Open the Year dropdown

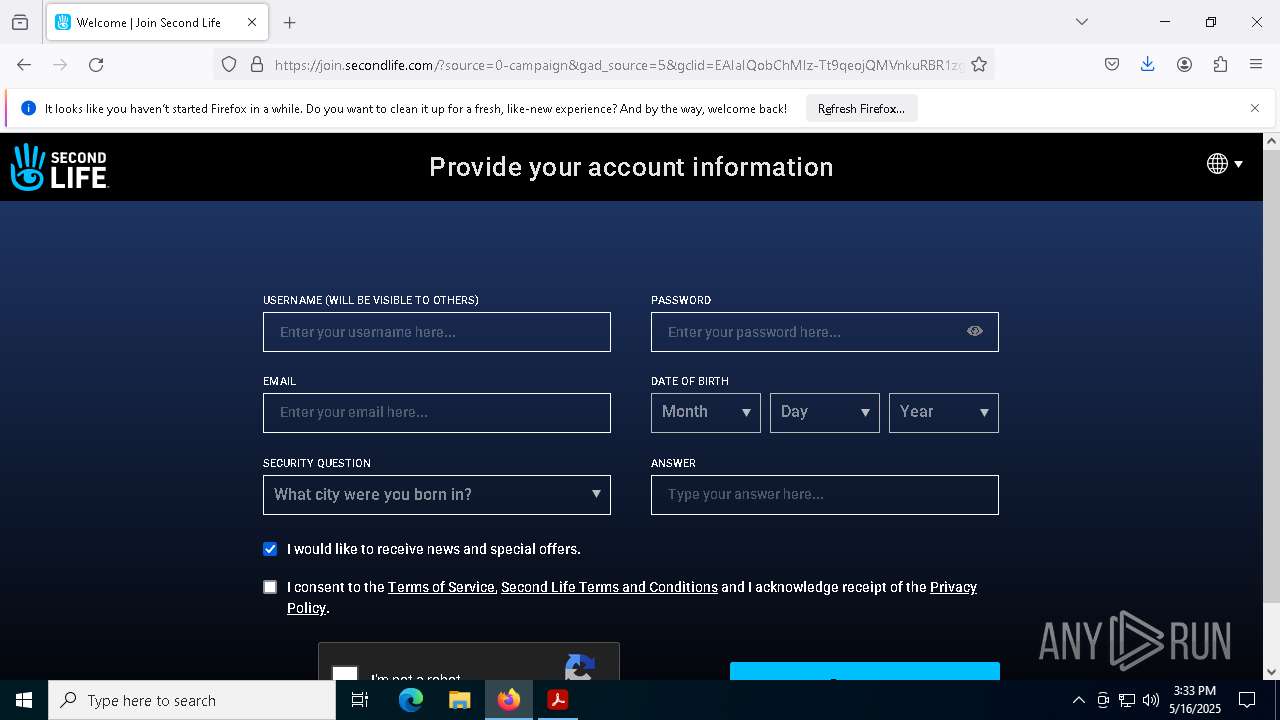tap(944, 413)
